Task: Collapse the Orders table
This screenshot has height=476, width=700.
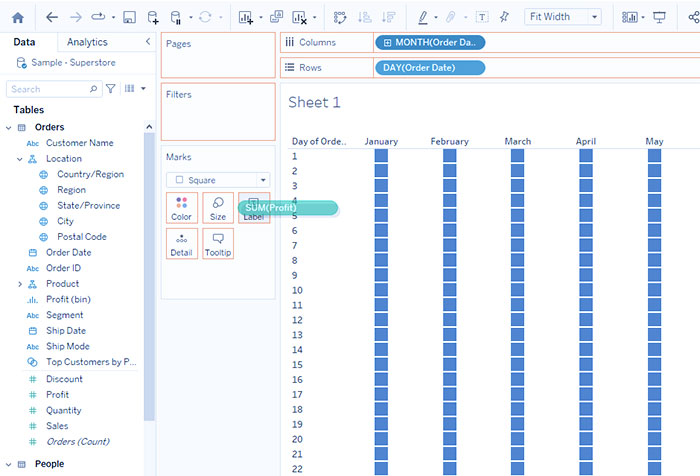Action: coord(8,128)
